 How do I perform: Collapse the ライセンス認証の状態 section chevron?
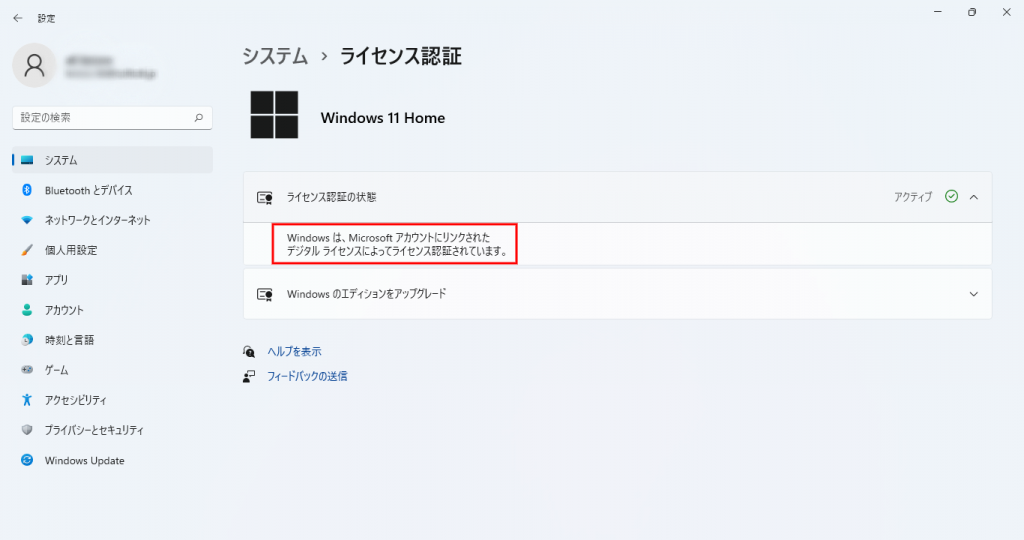tap(974, 197)
